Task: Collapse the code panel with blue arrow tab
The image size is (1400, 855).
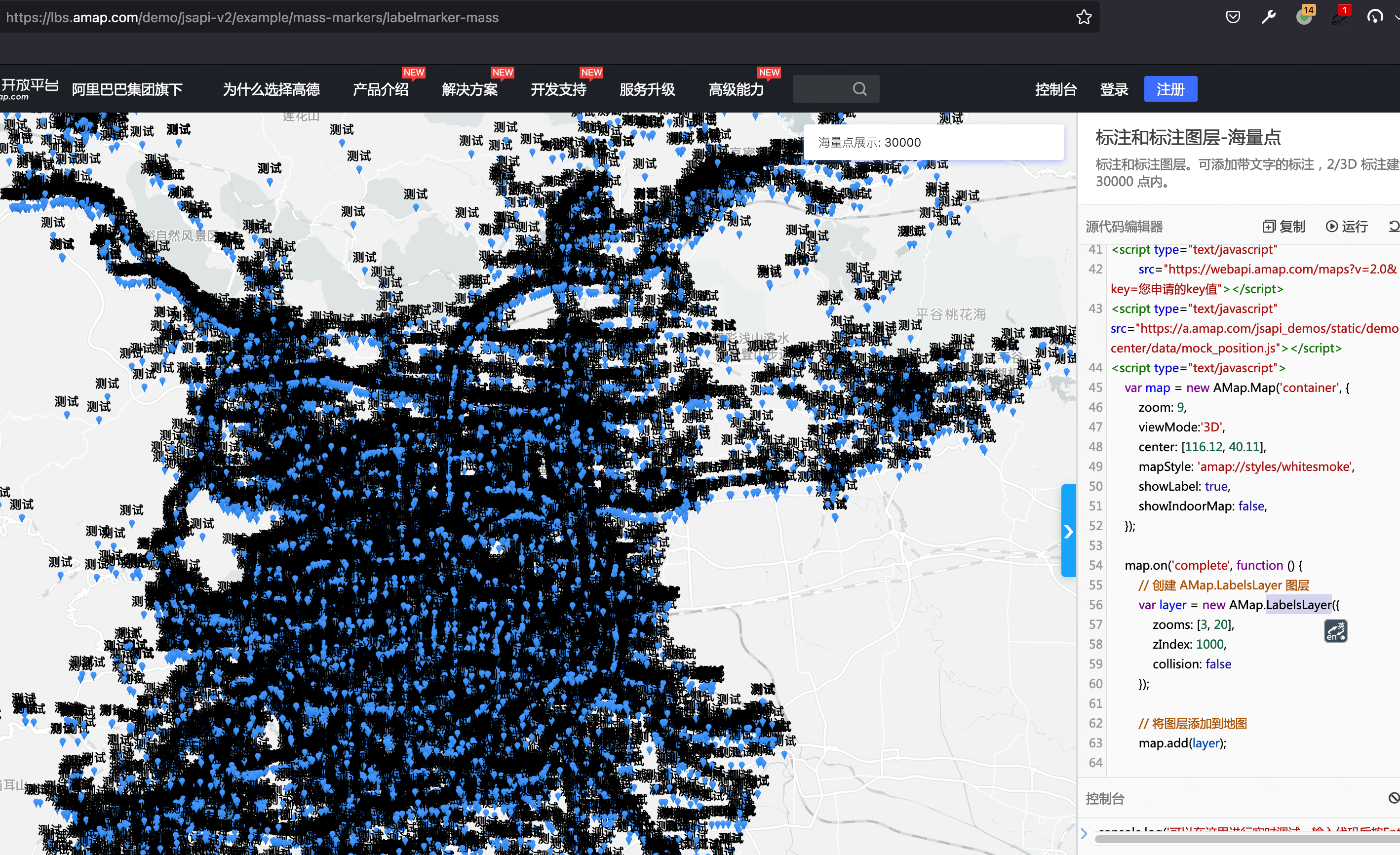Action: [1068, 531]
